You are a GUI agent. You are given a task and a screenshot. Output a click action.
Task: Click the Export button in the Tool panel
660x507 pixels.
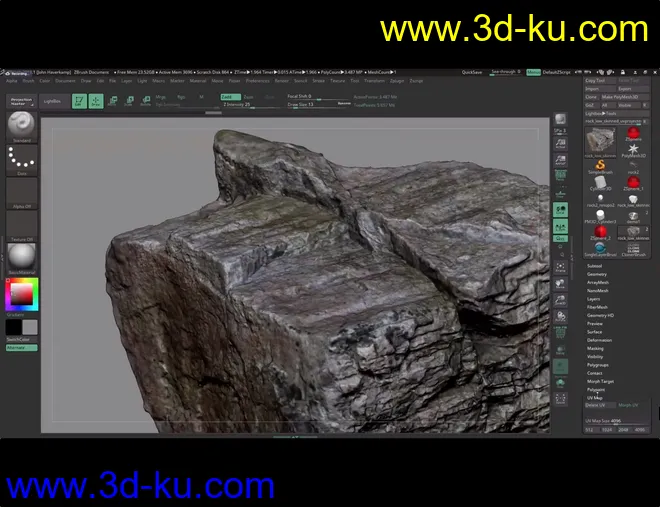633,89
